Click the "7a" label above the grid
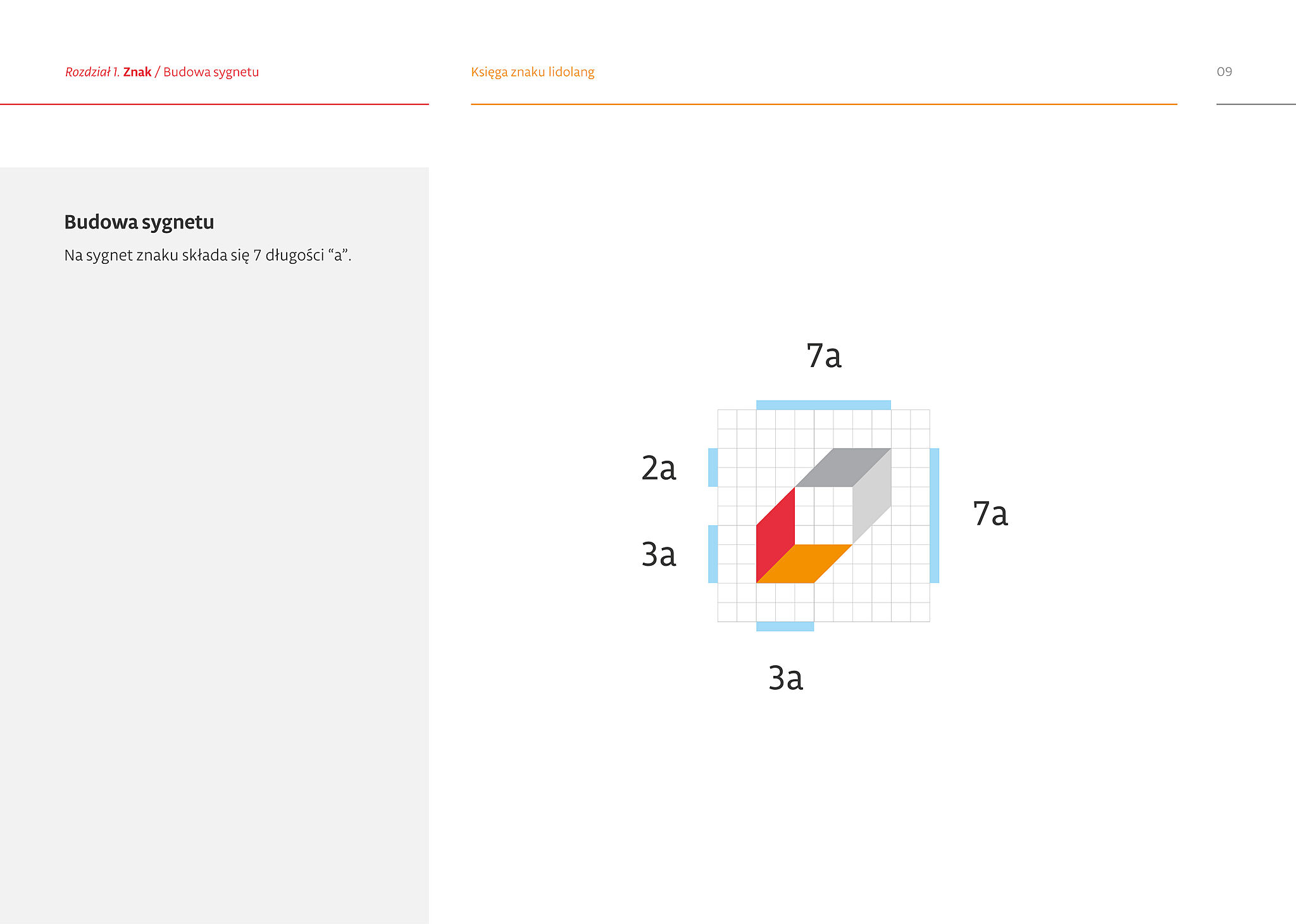The width and height of the screenshot is (1296, 924). click(x=823, y=356)
